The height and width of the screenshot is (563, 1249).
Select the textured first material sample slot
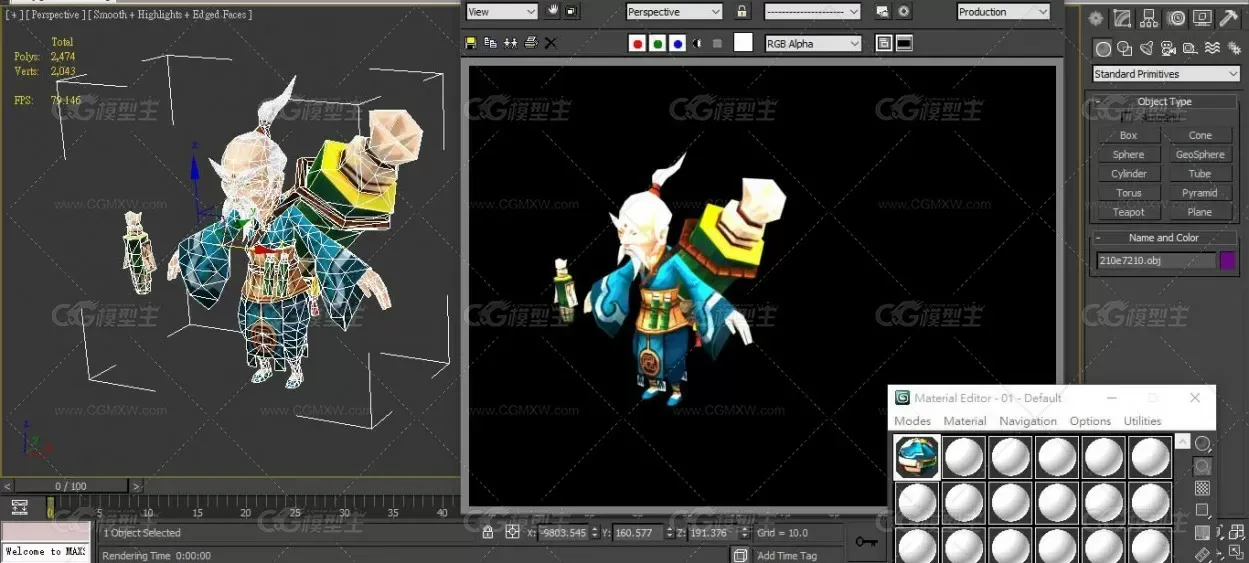[917, 457]
